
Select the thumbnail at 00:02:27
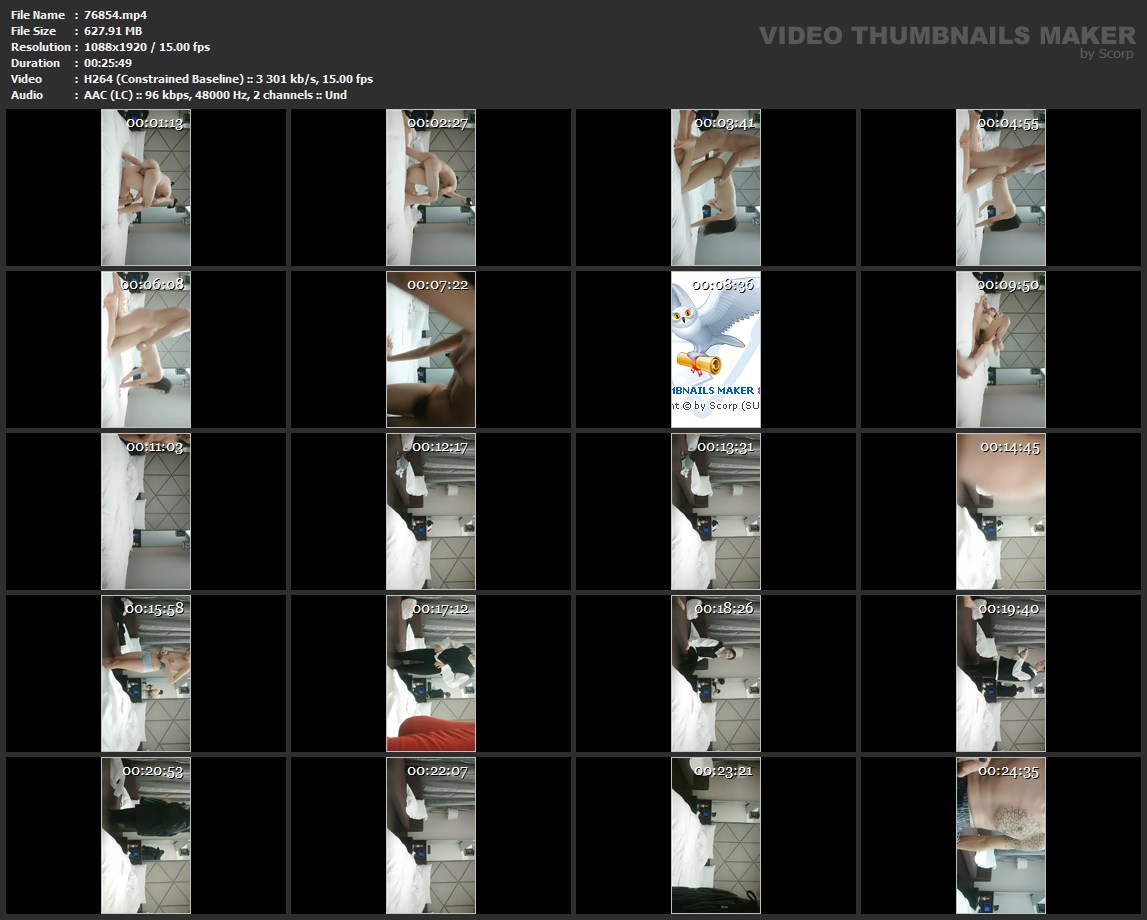click(431, 187)
